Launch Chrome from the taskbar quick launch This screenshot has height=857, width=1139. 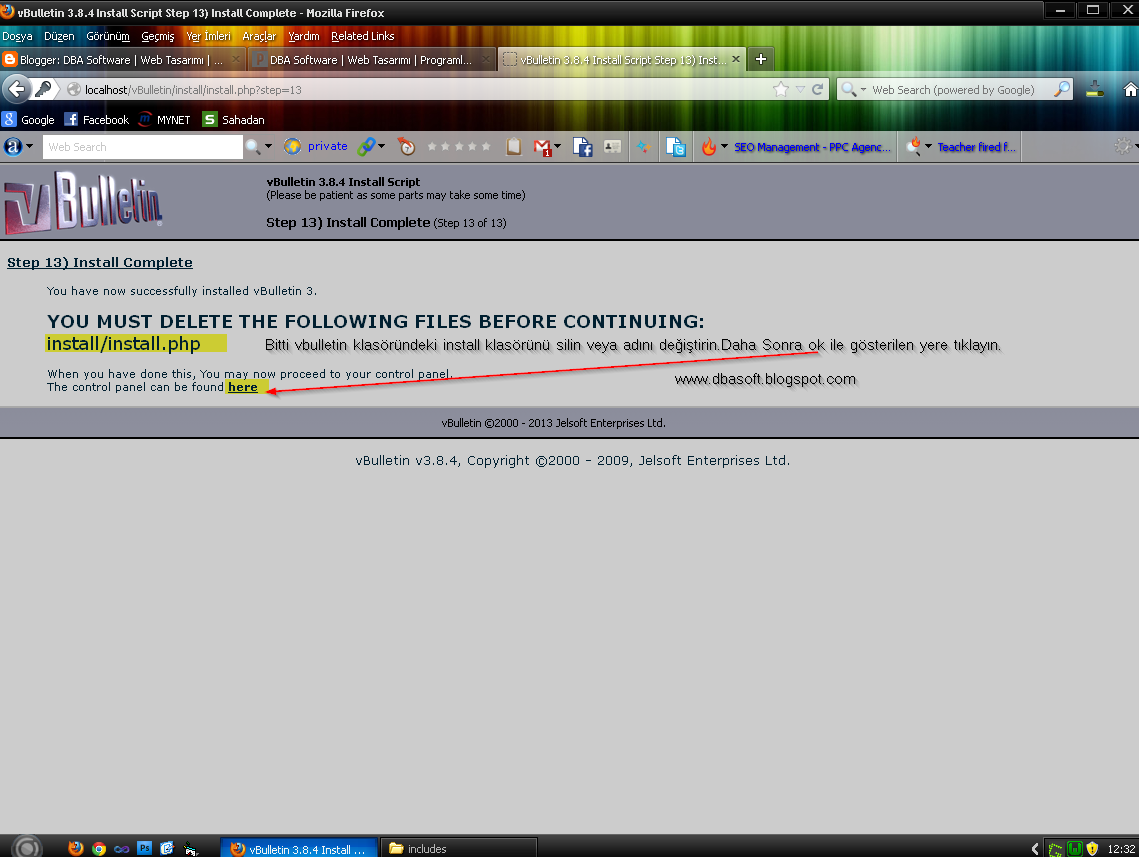point(100,848)
